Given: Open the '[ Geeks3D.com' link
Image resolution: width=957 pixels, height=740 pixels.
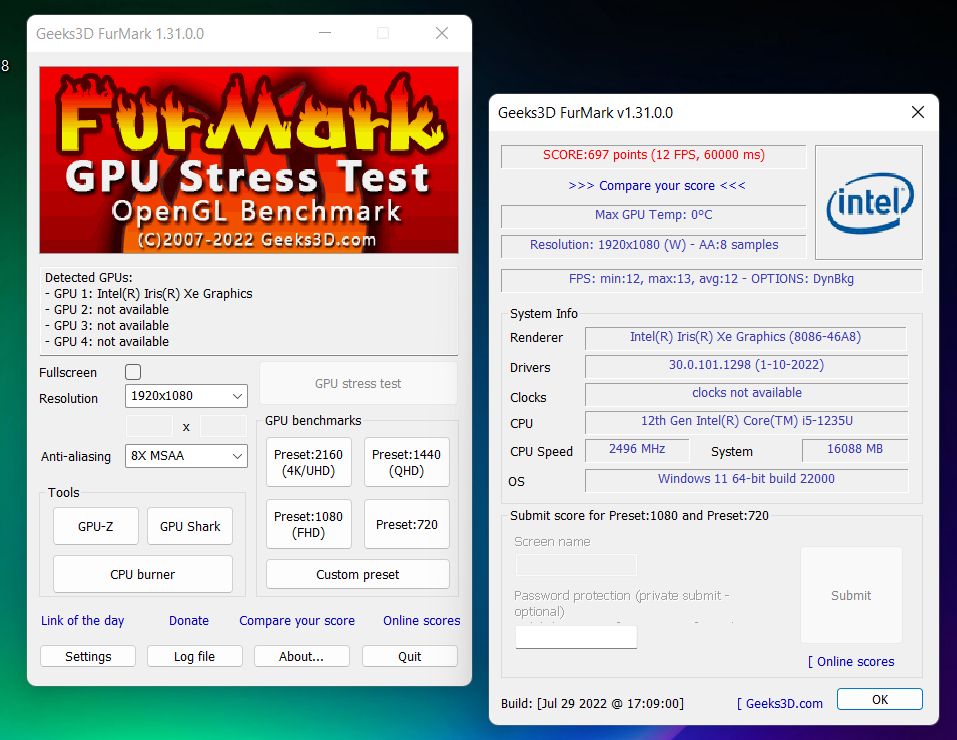Looking at the screenshot, I should pos(779,703).
